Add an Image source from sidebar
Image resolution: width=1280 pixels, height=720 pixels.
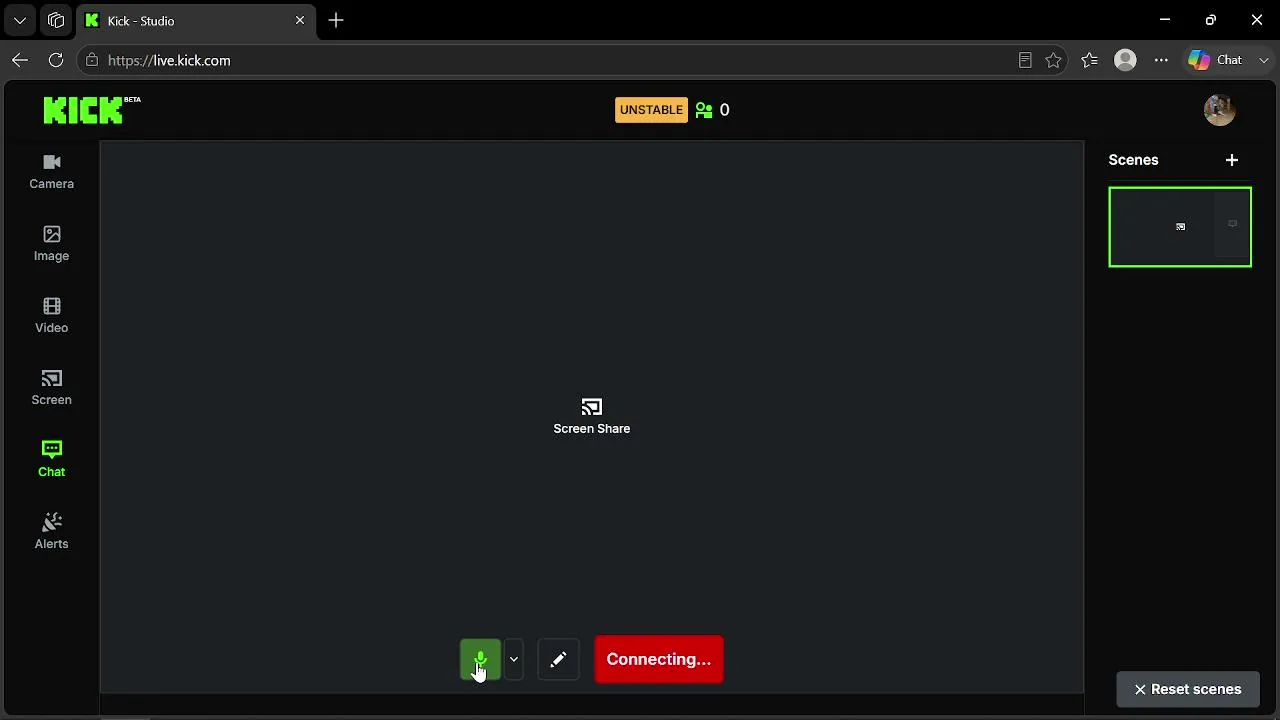tap(52, 244)
